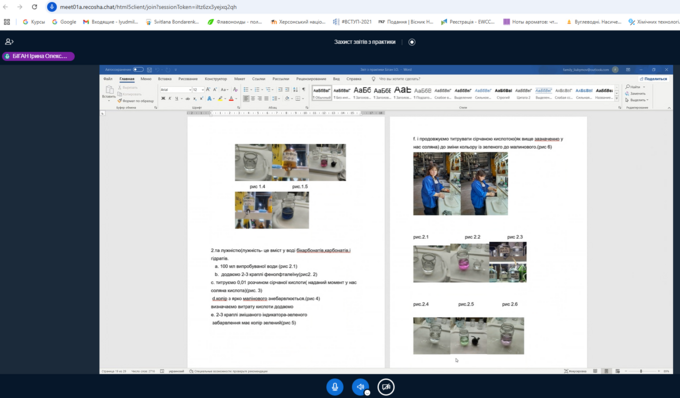Expand the styles gallery more arrow

point(617,99)
